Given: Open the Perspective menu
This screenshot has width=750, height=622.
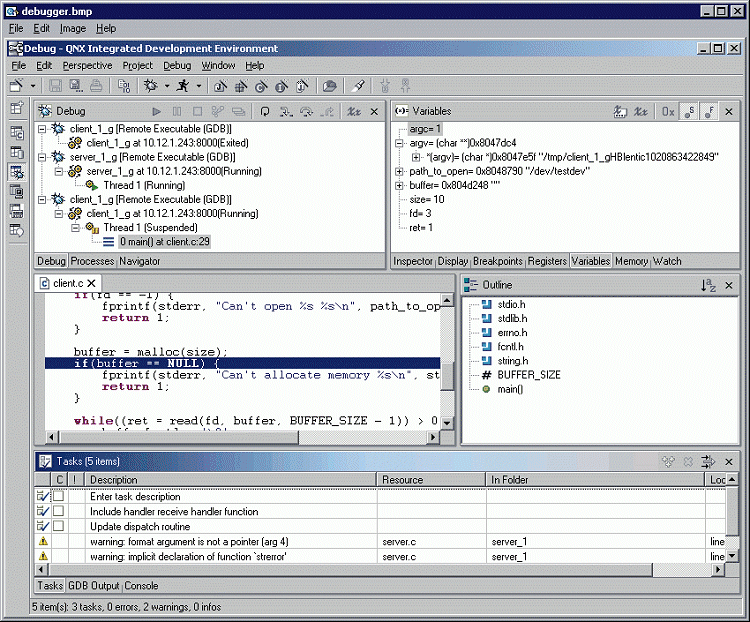Looking at the screenshot, I should coord(88,66).
